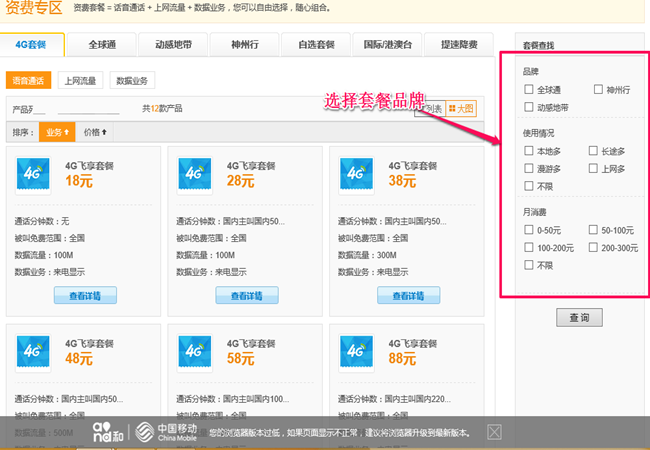Open the 国际/港澳台 tab
Image resolution: width=650 pixels, height=450 pixels.
click(x=387, y=44)
